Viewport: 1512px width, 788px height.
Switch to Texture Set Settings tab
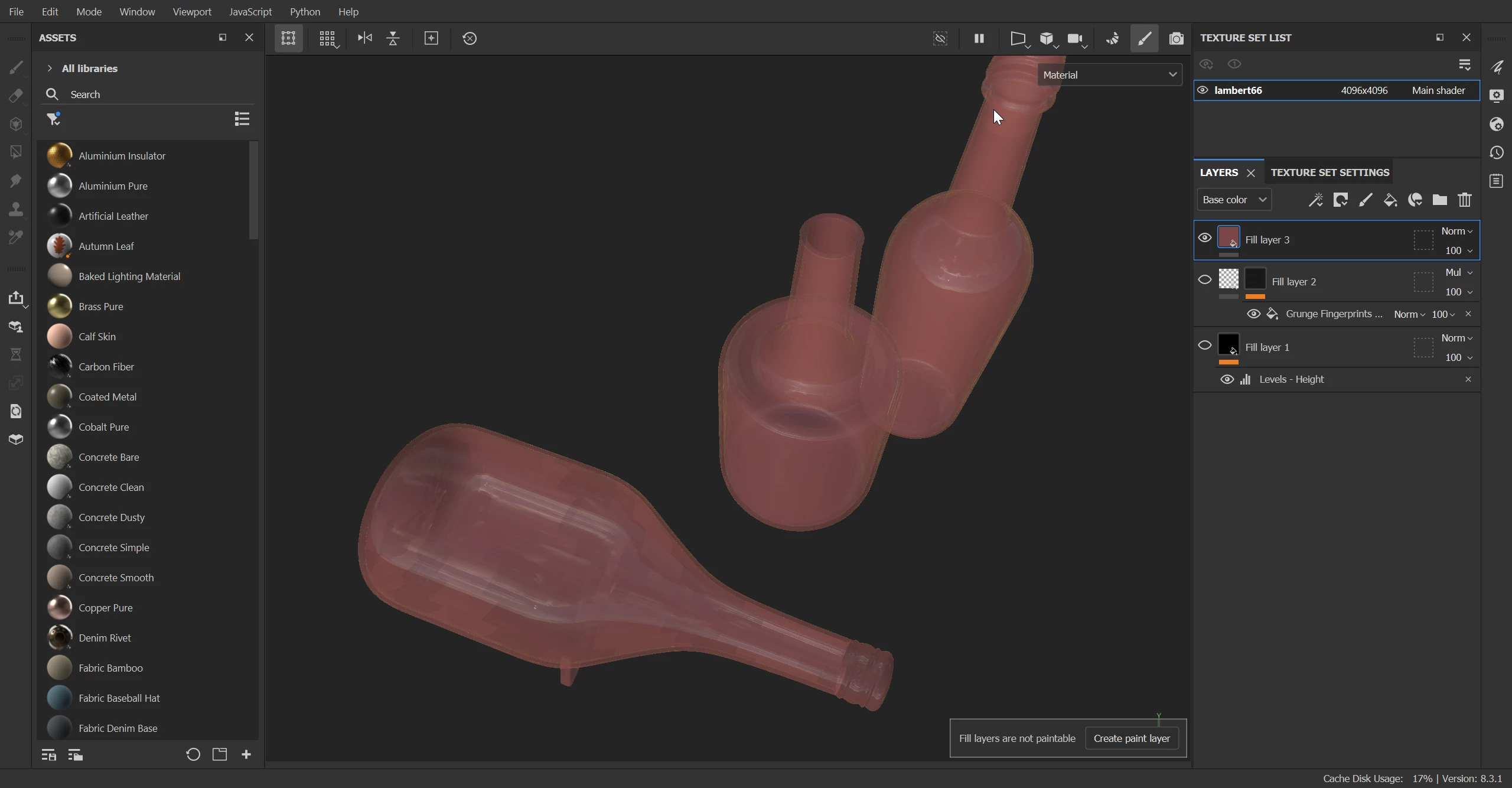[1329, 172]
